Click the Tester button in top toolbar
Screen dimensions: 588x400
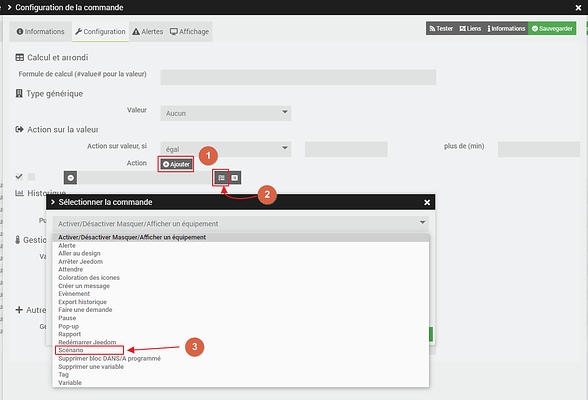coord(441,28)
